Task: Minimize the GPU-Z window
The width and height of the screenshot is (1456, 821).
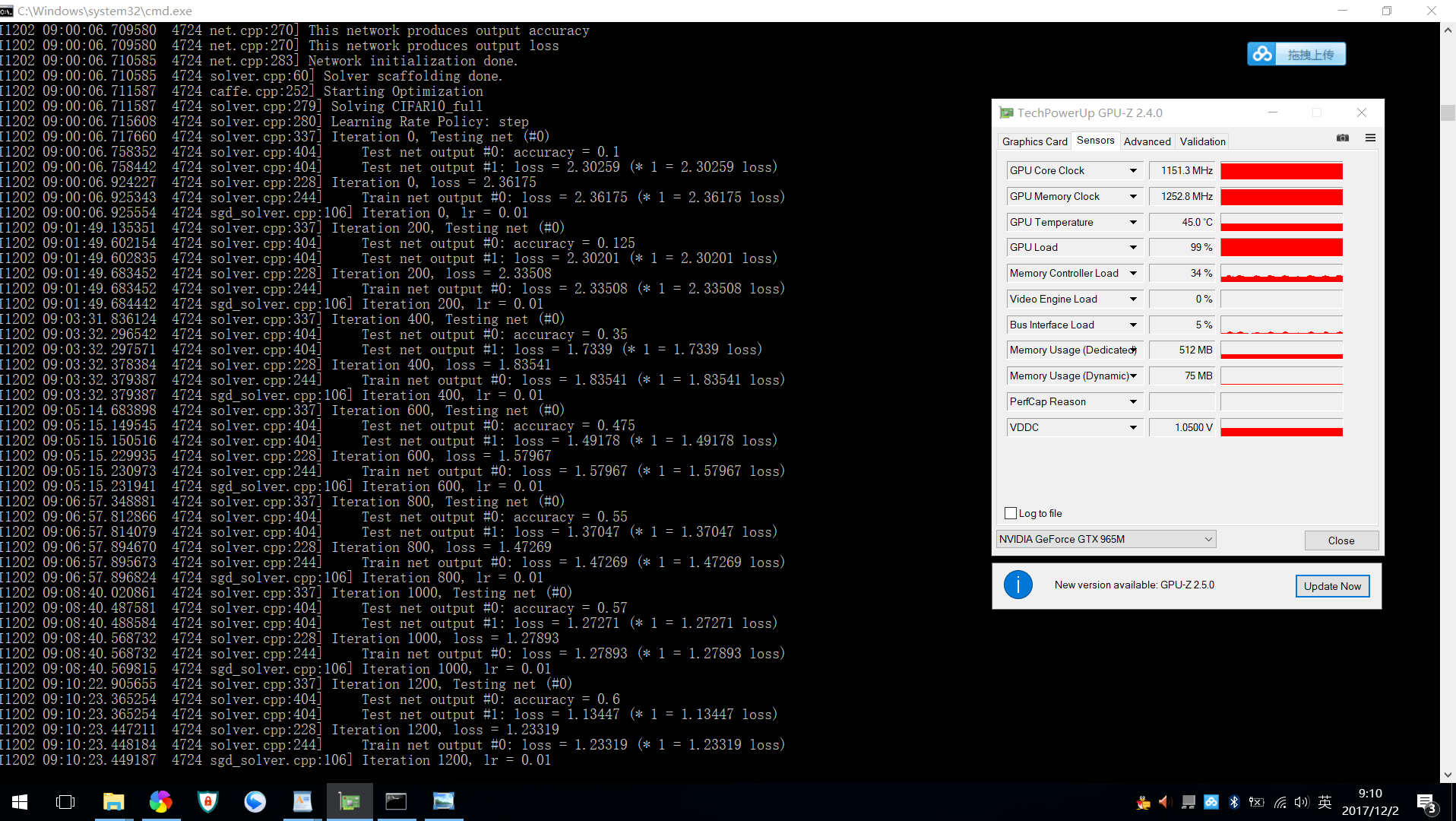Action: point(1273,113)
